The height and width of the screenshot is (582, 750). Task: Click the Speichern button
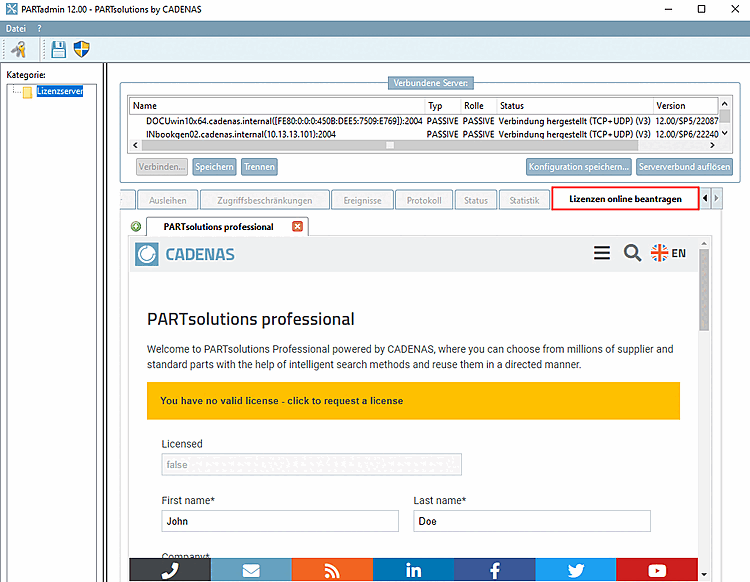tap(214, 167)
